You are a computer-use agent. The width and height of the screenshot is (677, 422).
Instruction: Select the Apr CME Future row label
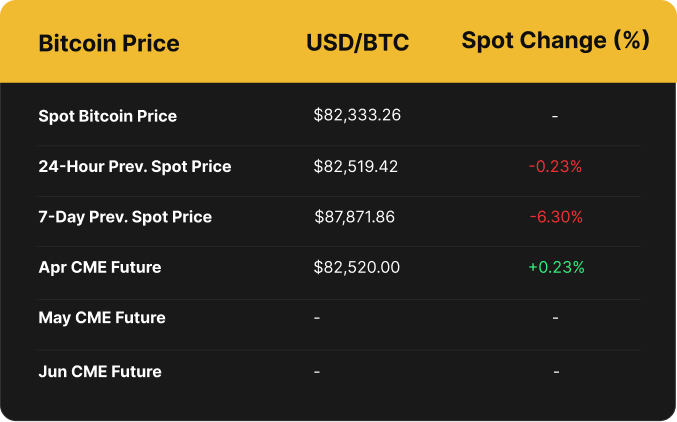tap(99, 267)
